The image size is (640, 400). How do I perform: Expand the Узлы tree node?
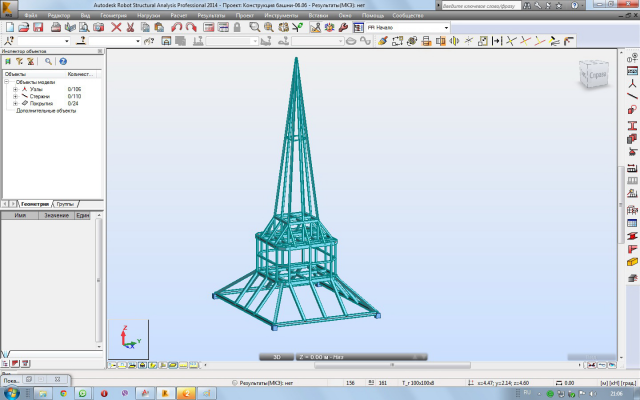15,89
